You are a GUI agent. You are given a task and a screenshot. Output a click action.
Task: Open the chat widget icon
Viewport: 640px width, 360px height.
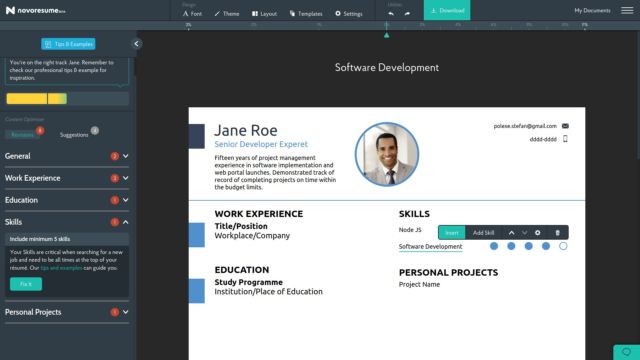click(x=627, y=352)
